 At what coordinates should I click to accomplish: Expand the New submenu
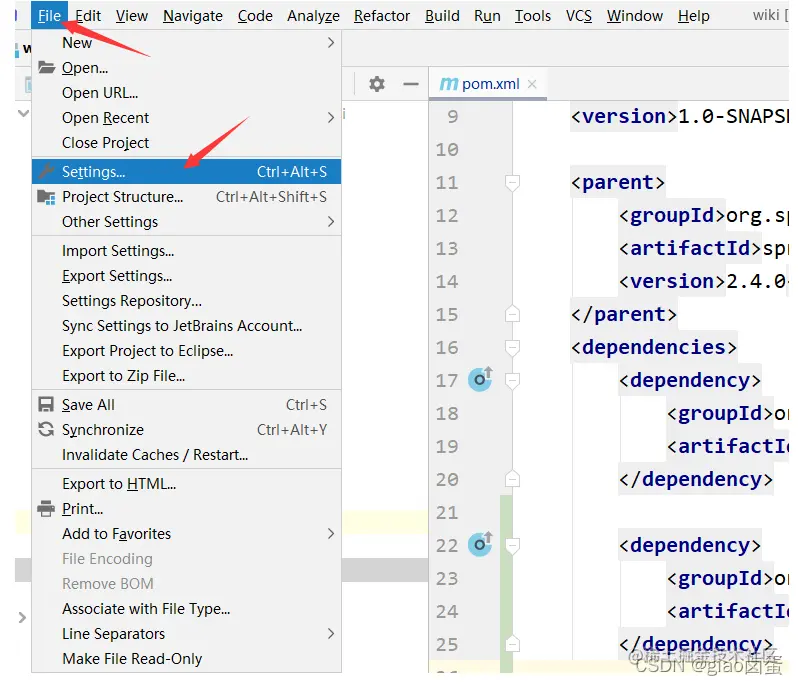pos(186,43)
